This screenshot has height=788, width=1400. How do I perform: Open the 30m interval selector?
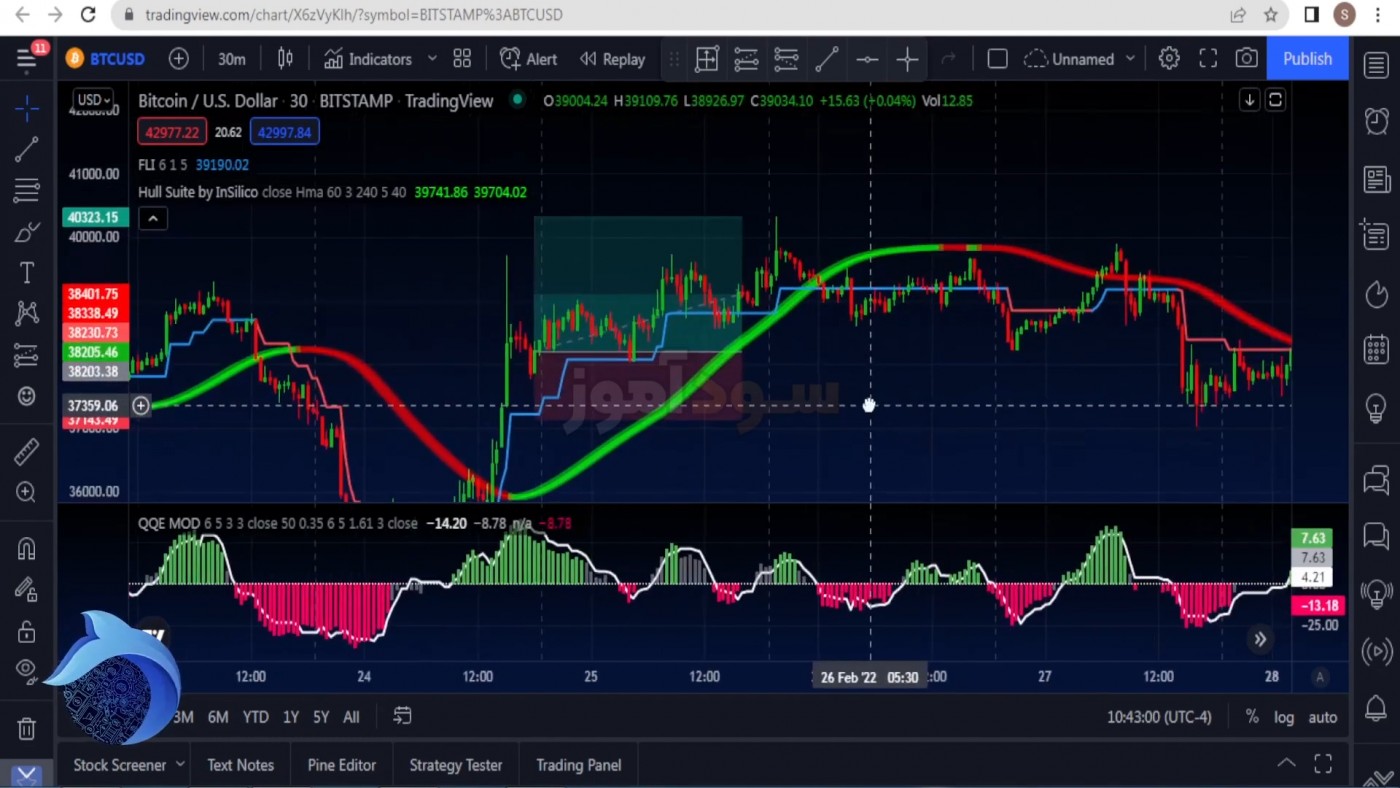[x=232, y=59]
